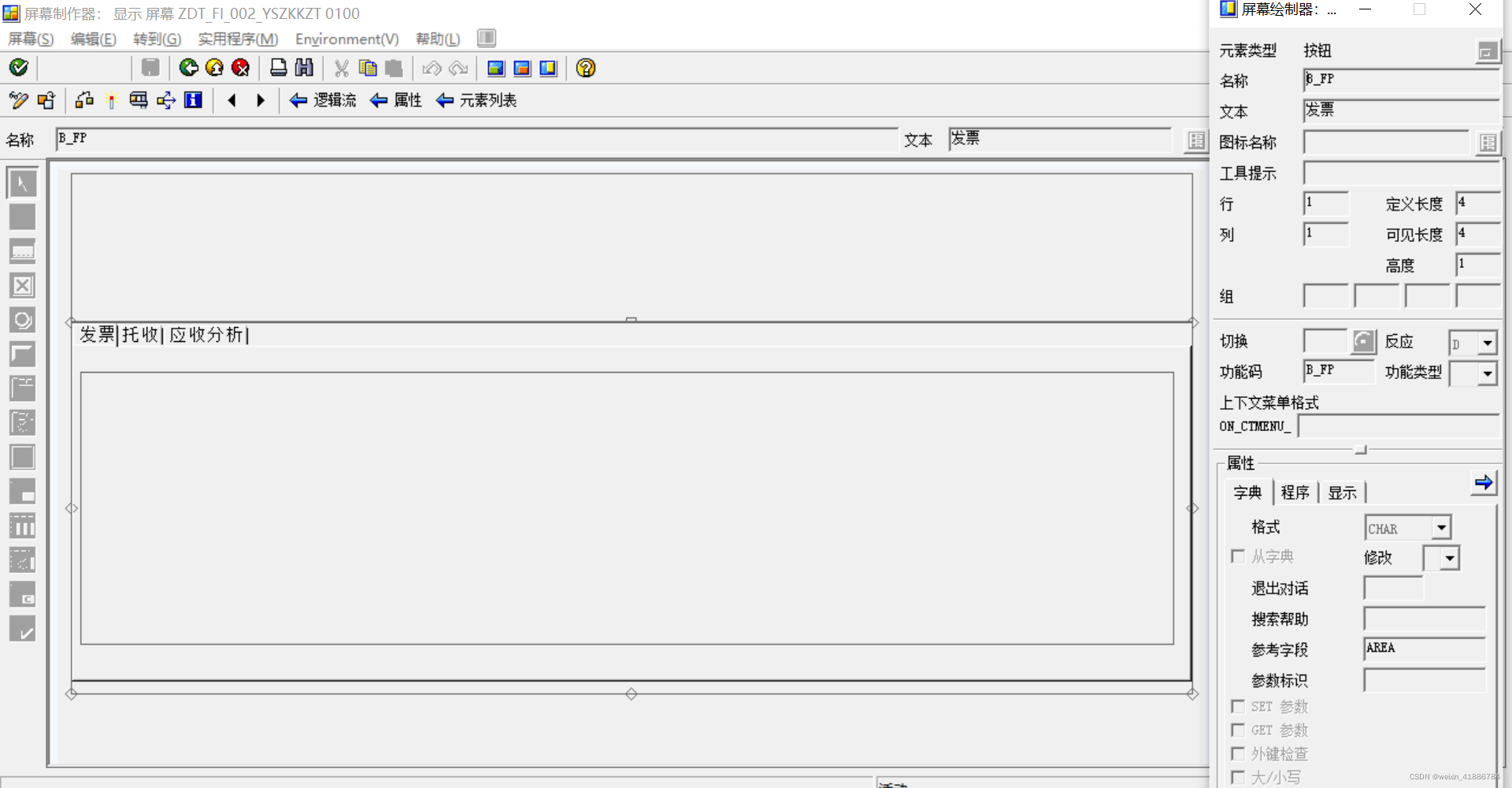The width and height of the screenshot is (1512, 788).
Task: Click the ON_CTMENU_ input field
Action: (1399, 426)
